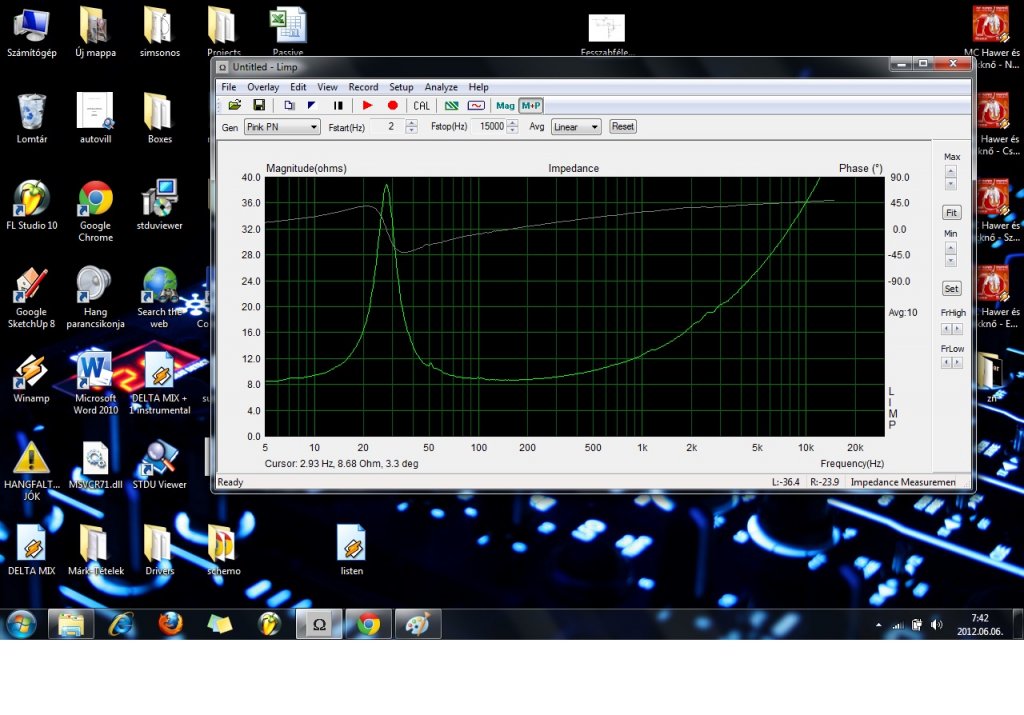This screenshot has height=715, width=1024.
Task: Click the impedance peak on the graph
Action: (x=387, y=186)
